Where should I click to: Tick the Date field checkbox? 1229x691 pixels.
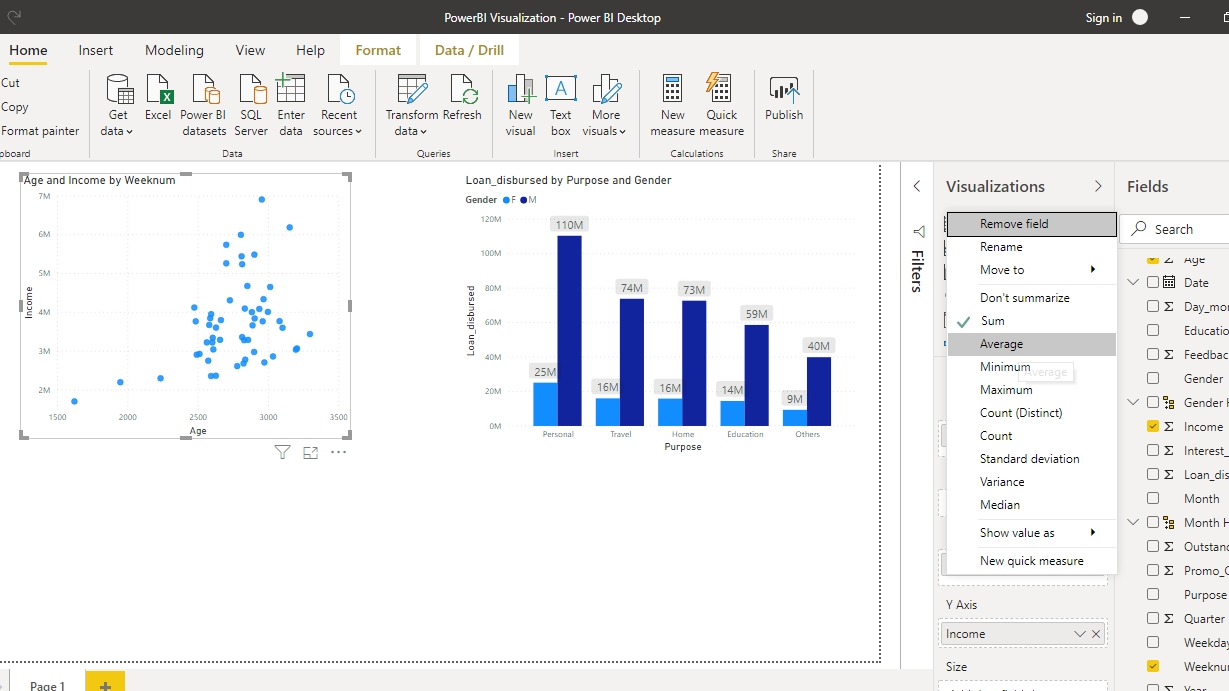(1153, 283)
